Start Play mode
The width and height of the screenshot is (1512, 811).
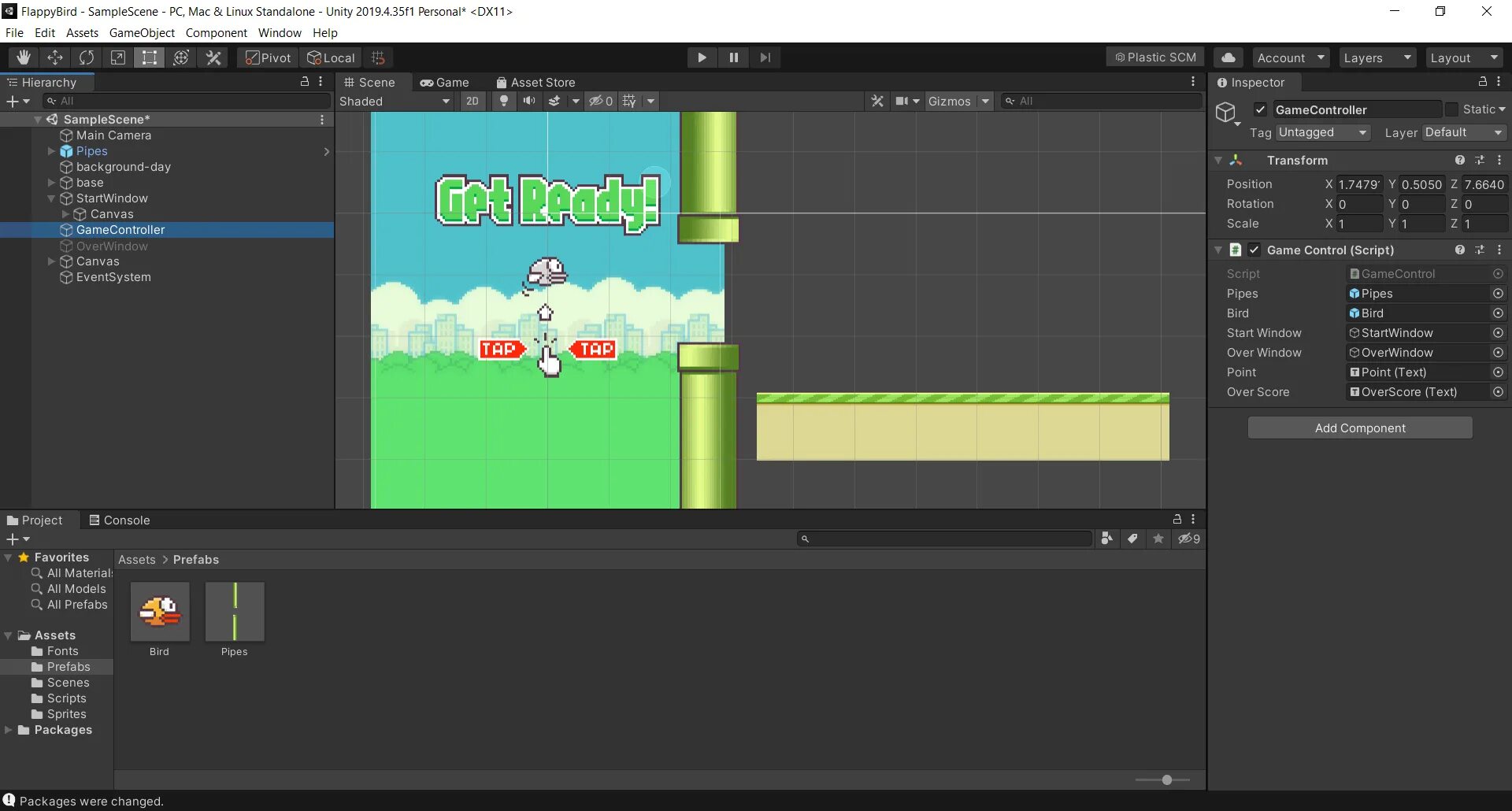click(702, 57)
